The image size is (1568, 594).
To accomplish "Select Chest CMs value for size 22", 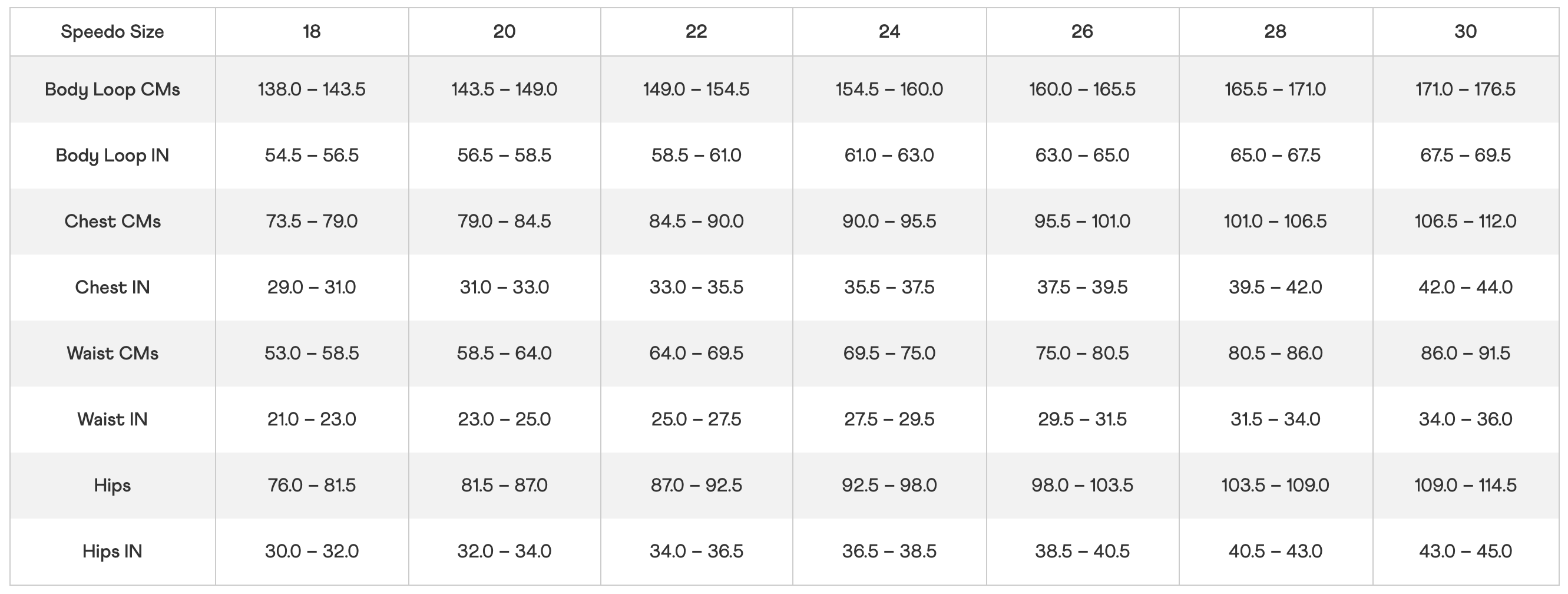I will [x=696, y=221].
